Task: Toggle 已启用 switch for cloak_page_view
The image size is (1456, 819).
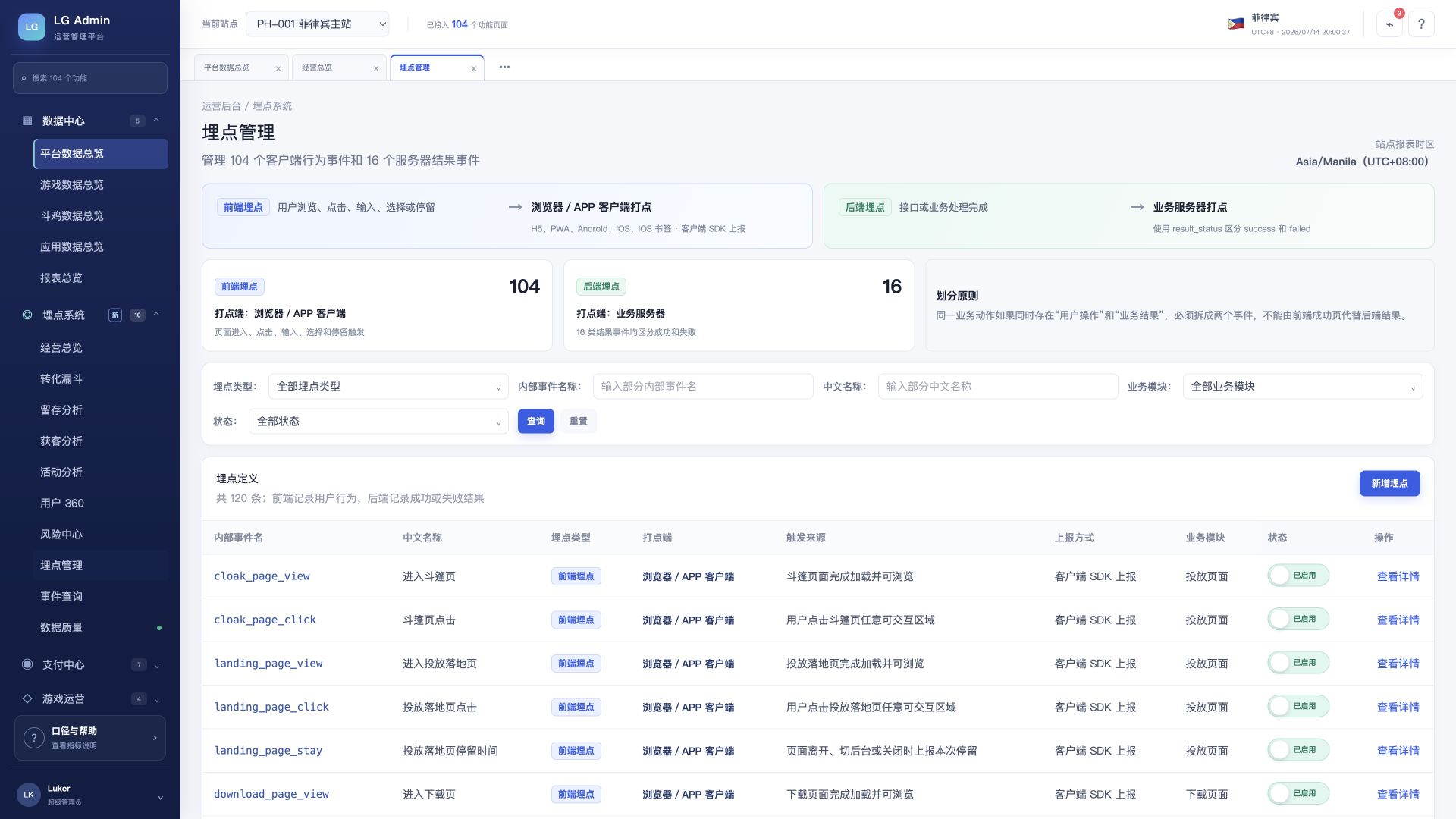Action: pos(1298,576)
